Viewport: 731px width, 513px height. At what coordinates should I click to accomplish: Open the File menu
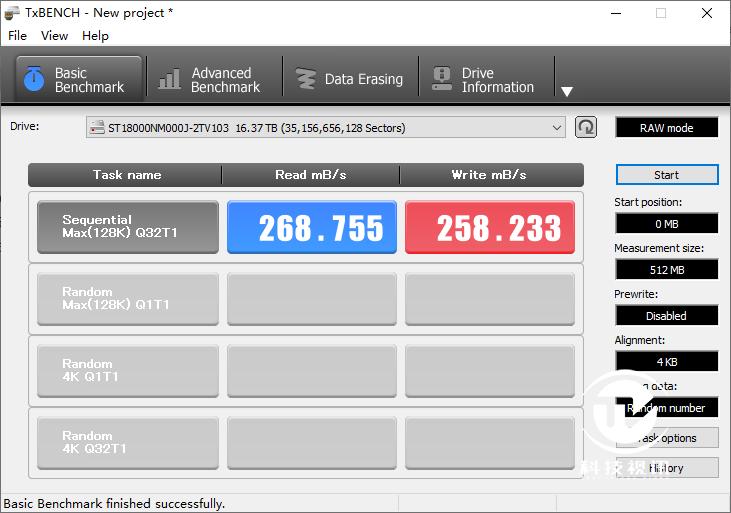click(x=17, y=35)
